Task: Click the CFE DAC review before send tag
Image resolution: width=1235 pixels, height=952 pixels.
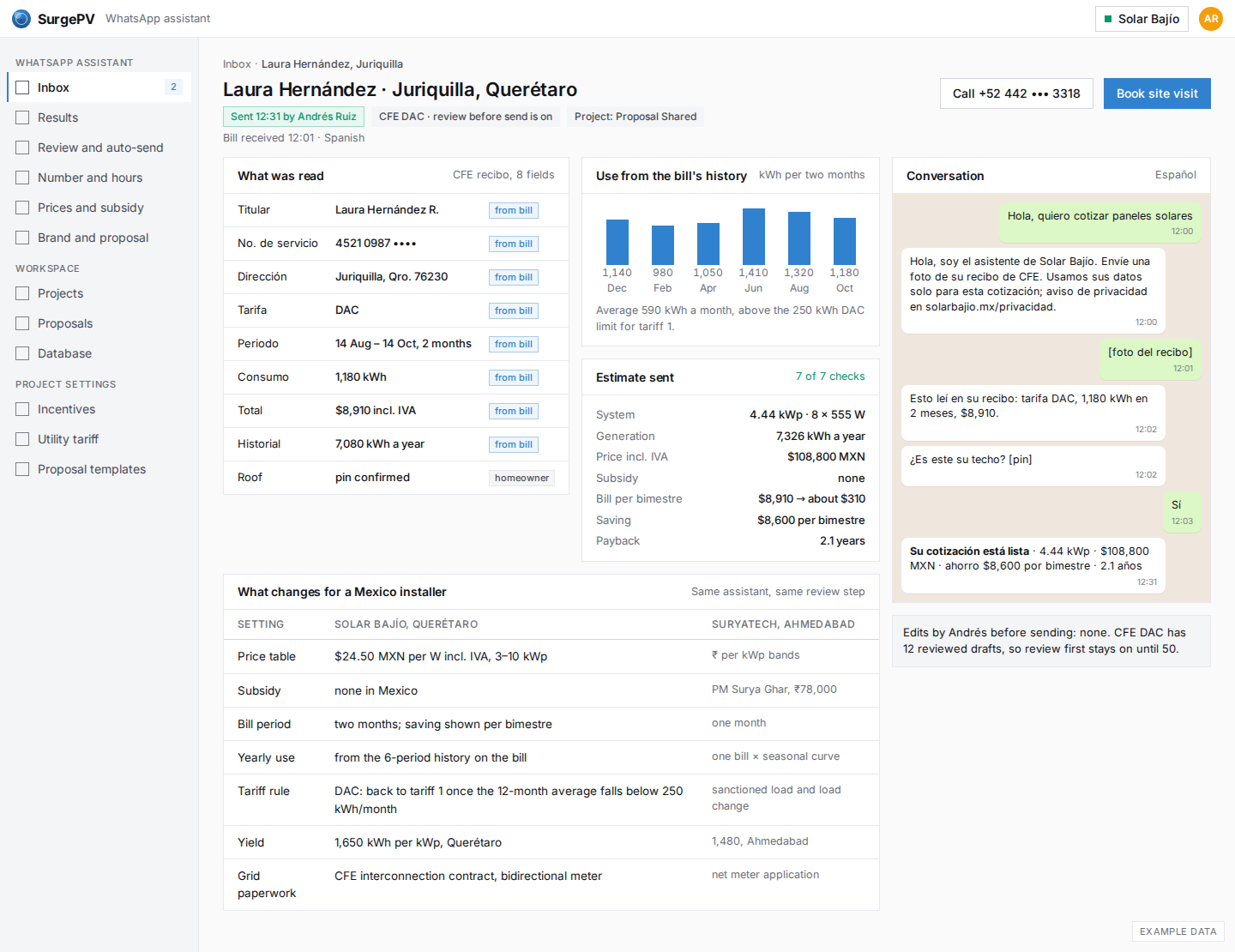Action: click(466, 117)
